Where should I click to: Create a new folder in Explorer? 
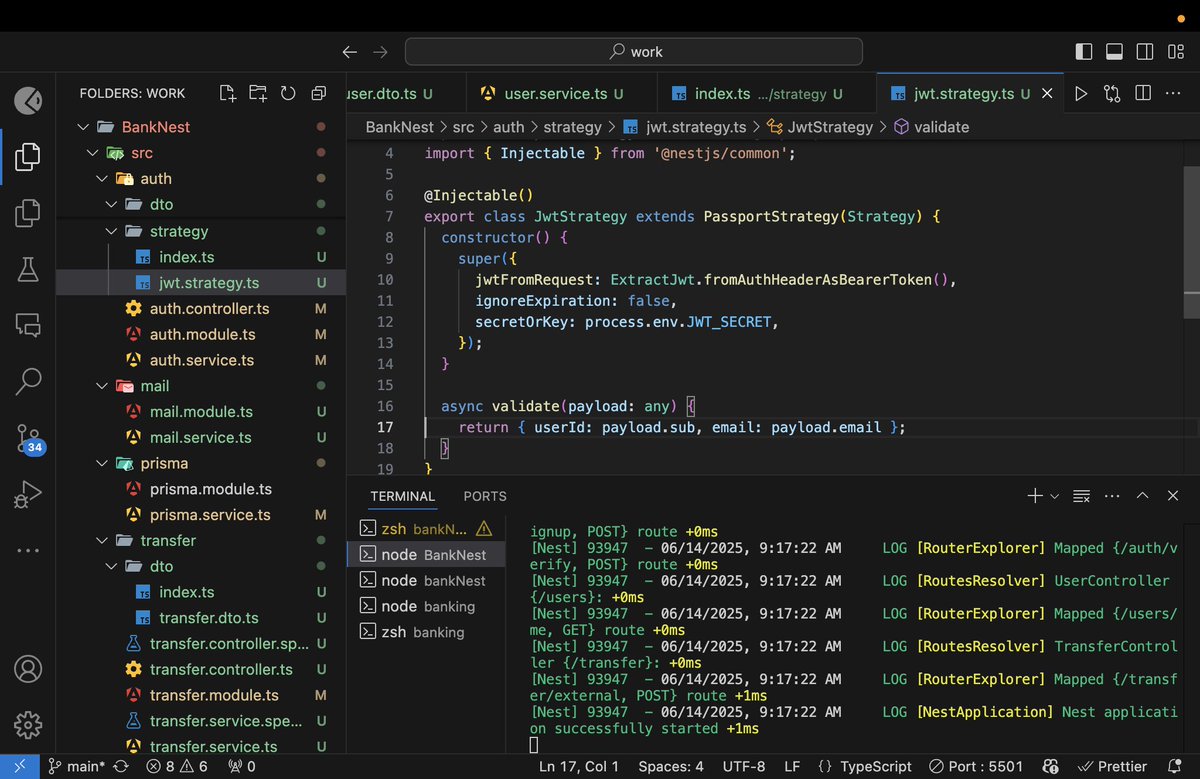tap(258, 93)
